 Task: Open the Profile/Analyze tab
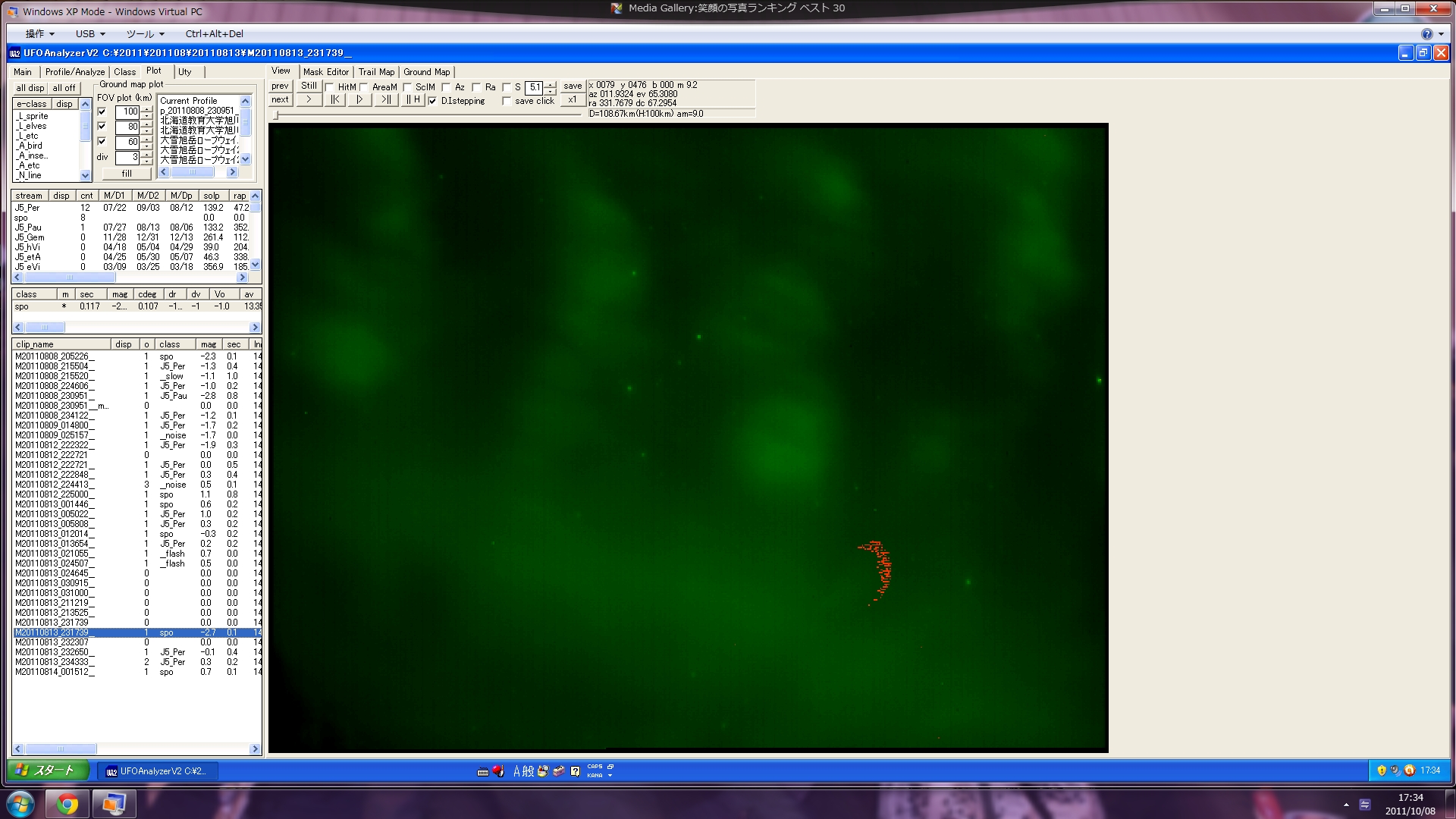(75, 72)
